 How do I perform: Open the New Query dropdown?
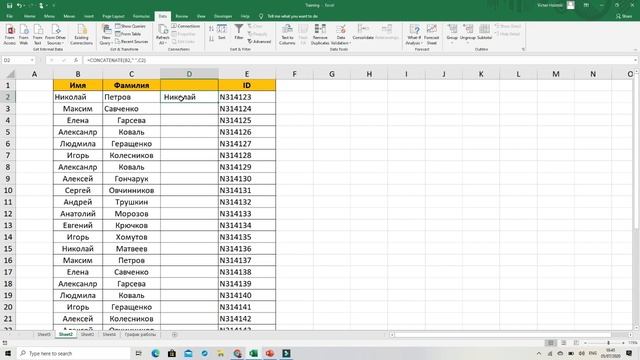106,34
